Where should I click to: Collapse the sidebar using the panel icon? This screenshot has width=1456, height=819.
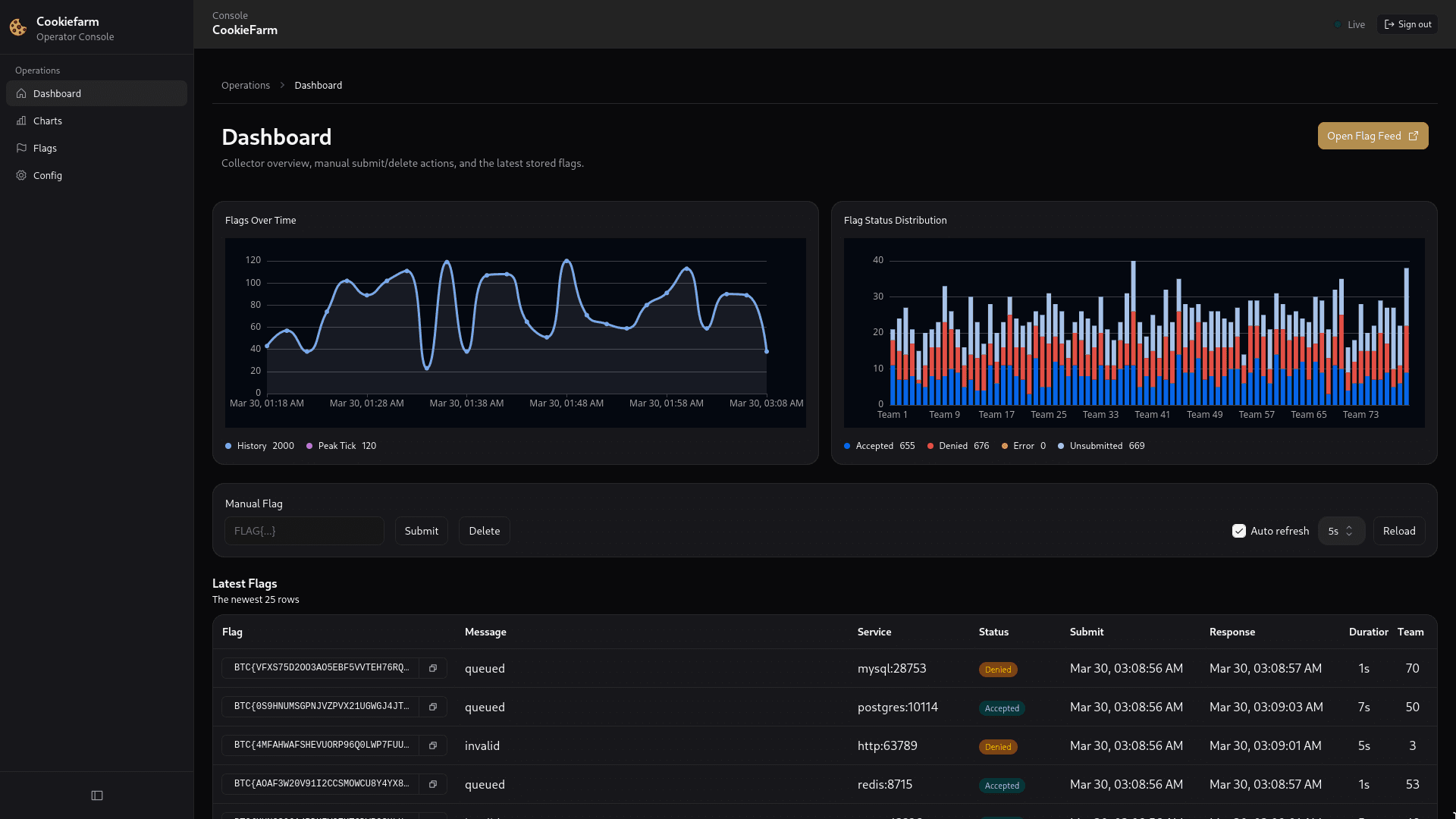coord(96,795)
